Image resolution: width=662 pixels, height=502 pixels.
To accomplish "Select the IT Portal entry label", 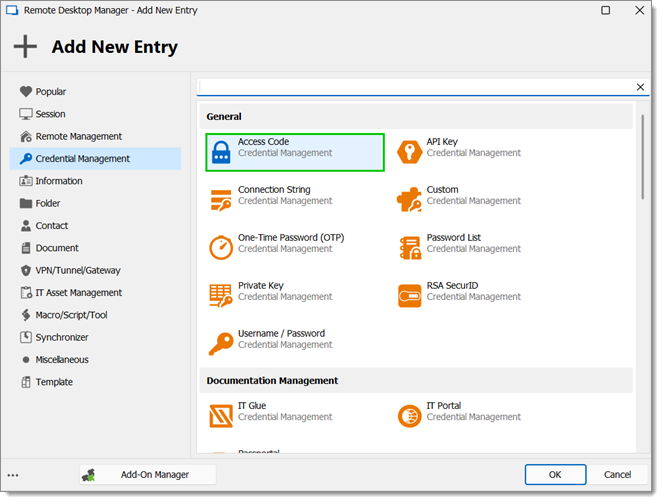I will (x=444, y=406).
